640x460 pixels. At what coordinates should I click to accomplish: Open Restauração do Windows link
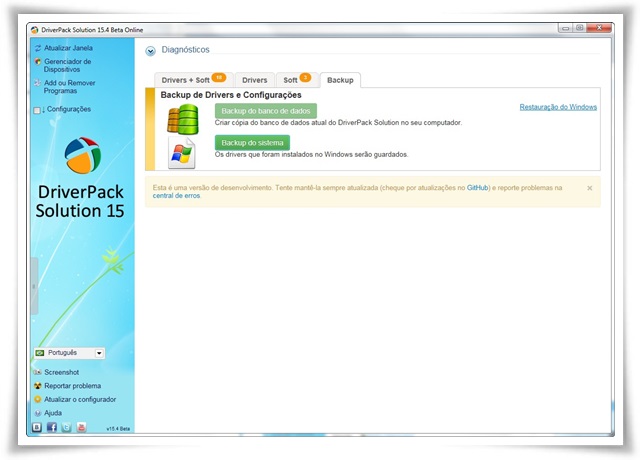click(558, 107)
